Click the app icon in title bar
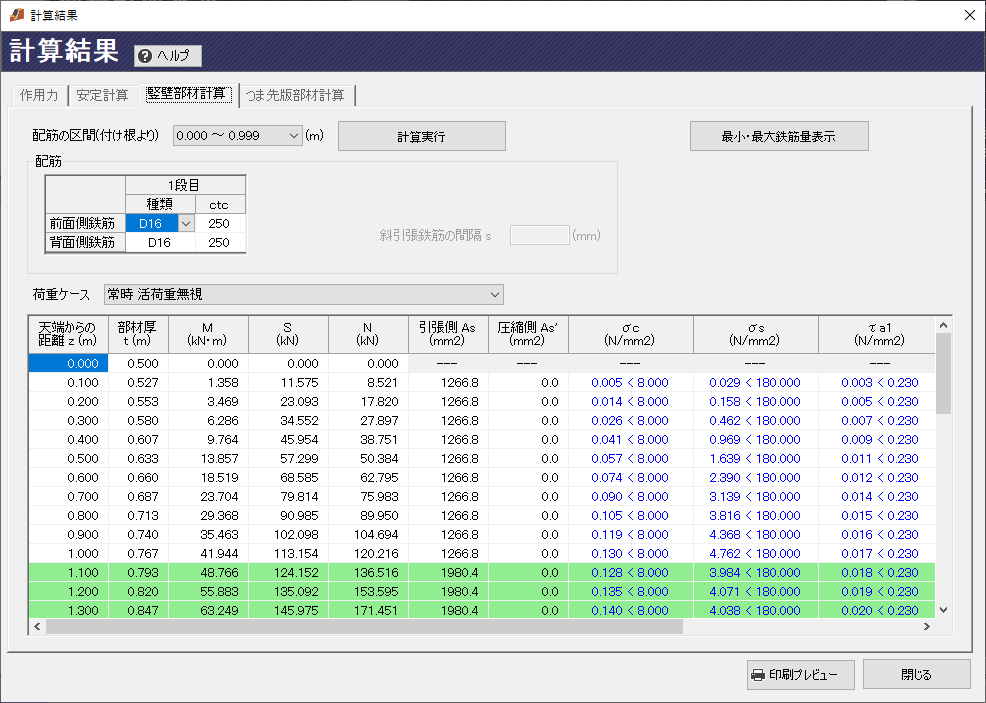Image resolution: width=986 pixels, height=703 pixels. tap(17, 14)
